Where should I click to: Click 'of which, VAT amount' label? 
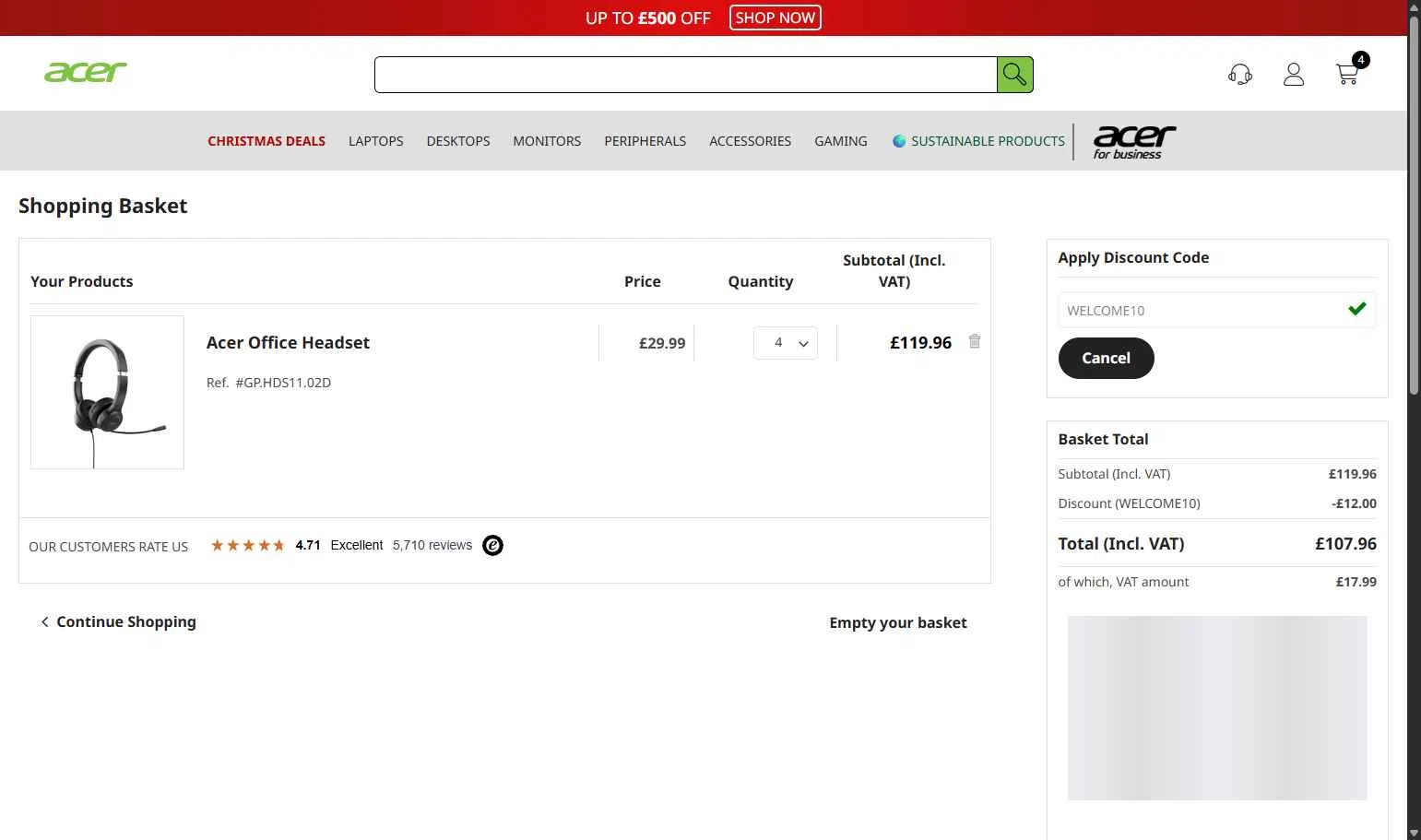click(1123, 582)
